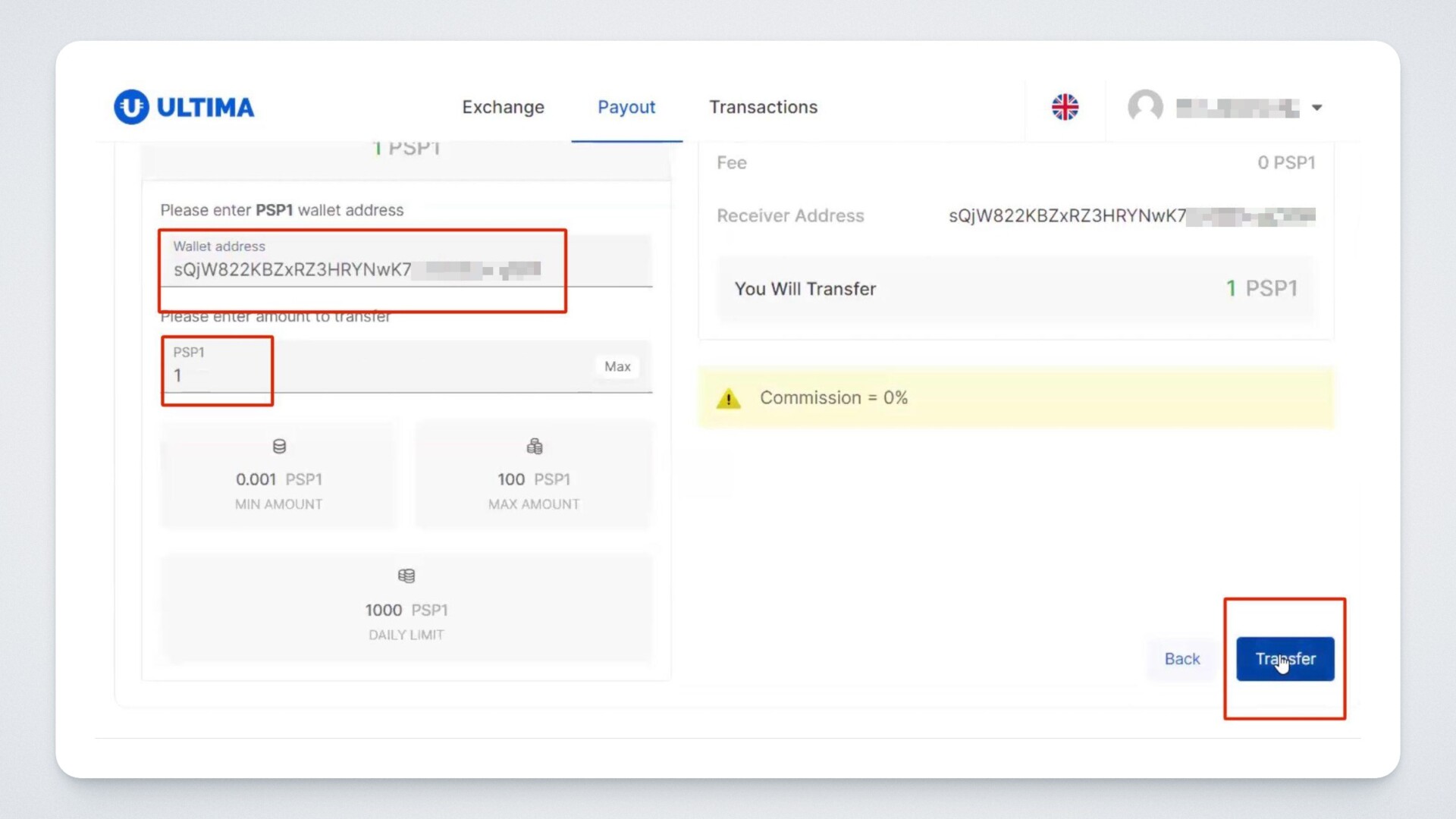Switch to the Payout tab
This screenshot has width=1456, height=819.
coord(626,107)
